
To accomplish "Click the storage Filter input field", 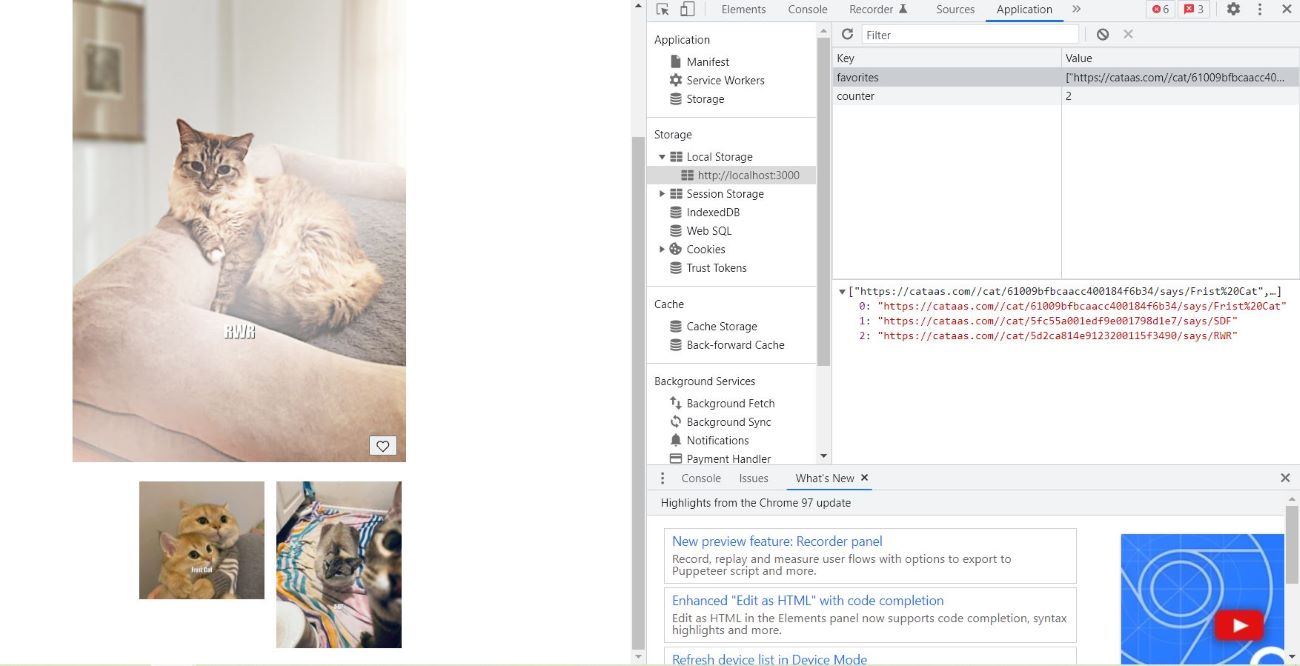I will [x=970, y=34].
